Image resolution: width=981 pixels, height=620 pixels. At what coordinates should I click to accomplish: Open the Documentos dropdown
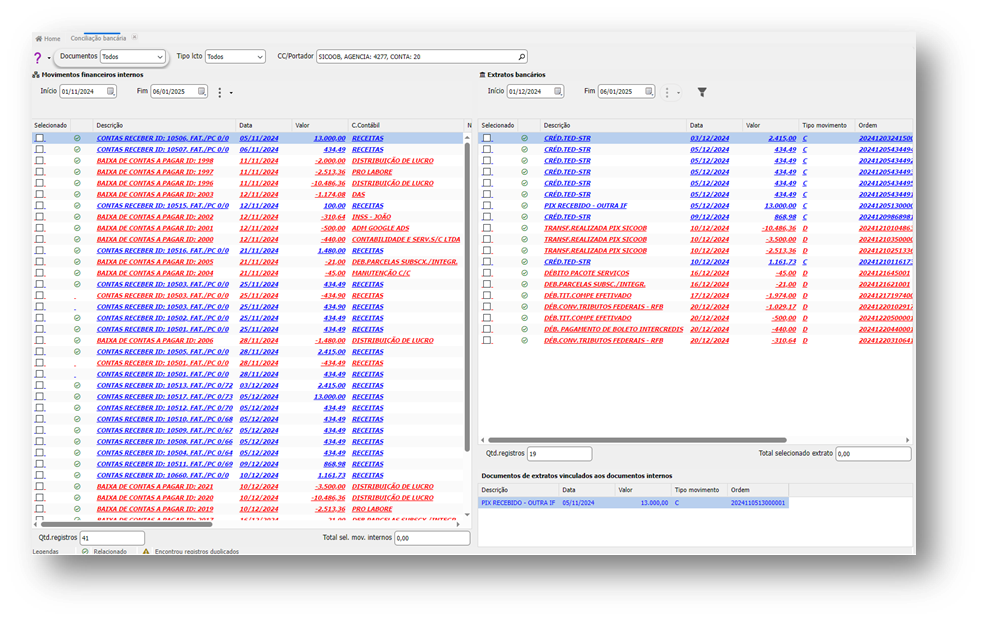(133, 57)
